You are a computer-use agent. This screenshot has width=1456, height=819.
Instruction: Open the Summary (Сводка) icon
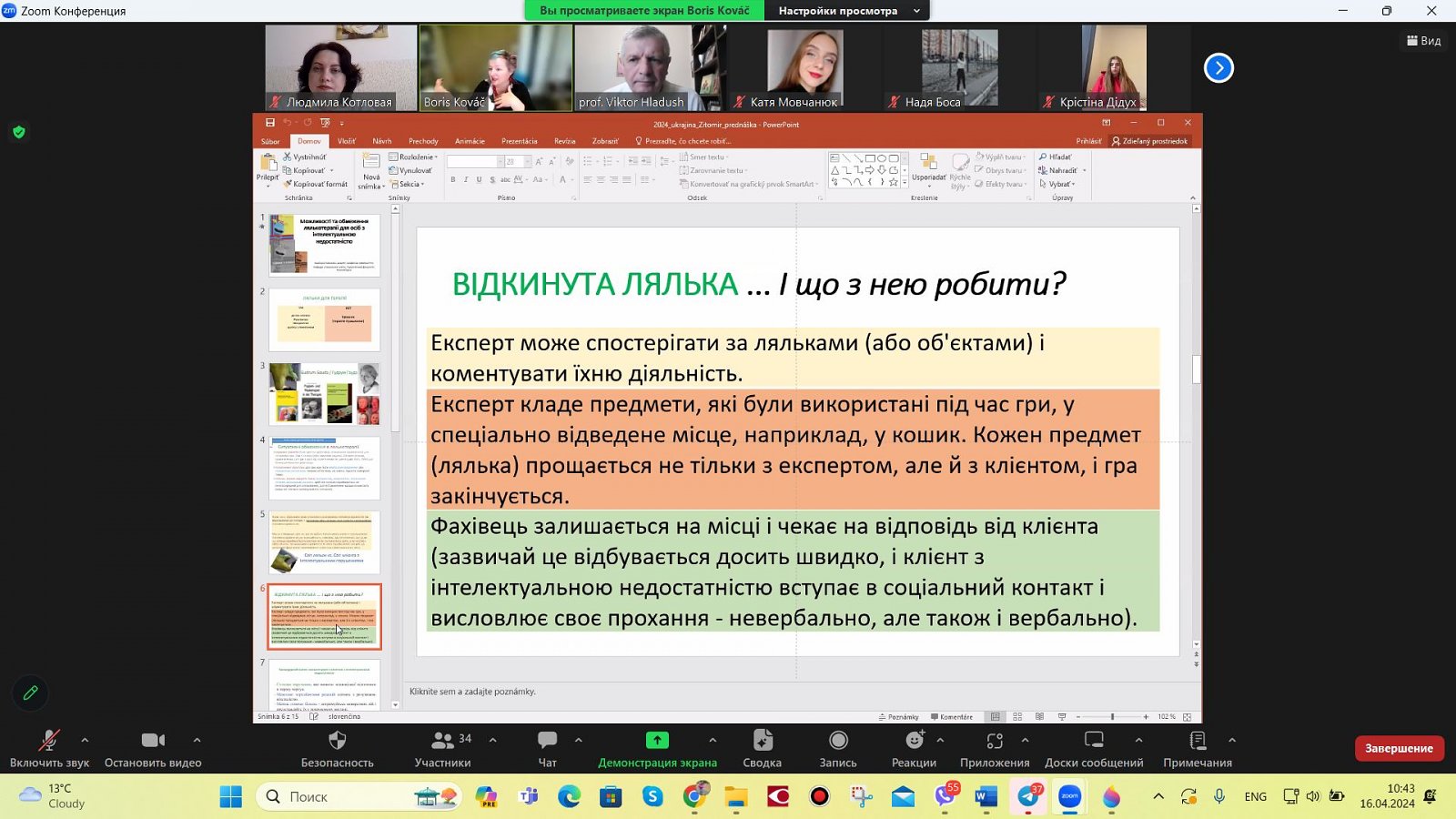click(x=762, y=741)
